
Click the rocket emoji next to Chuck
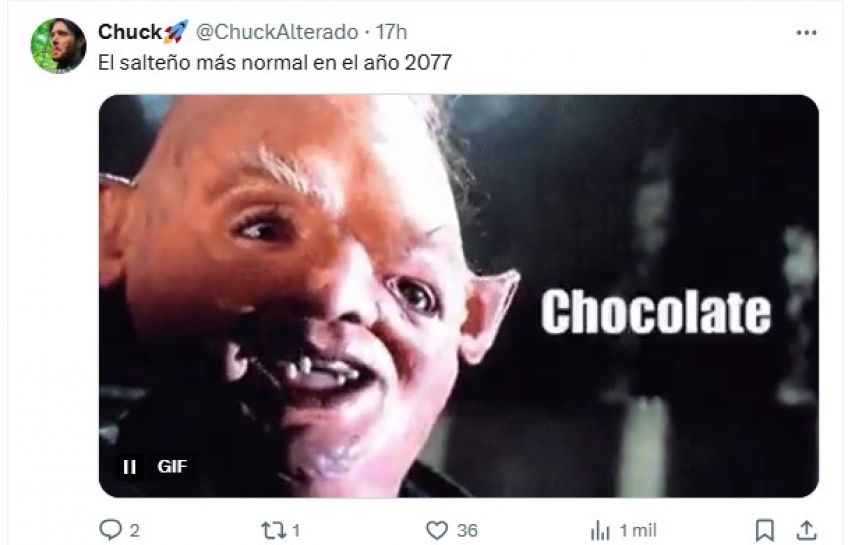(176, 31)
